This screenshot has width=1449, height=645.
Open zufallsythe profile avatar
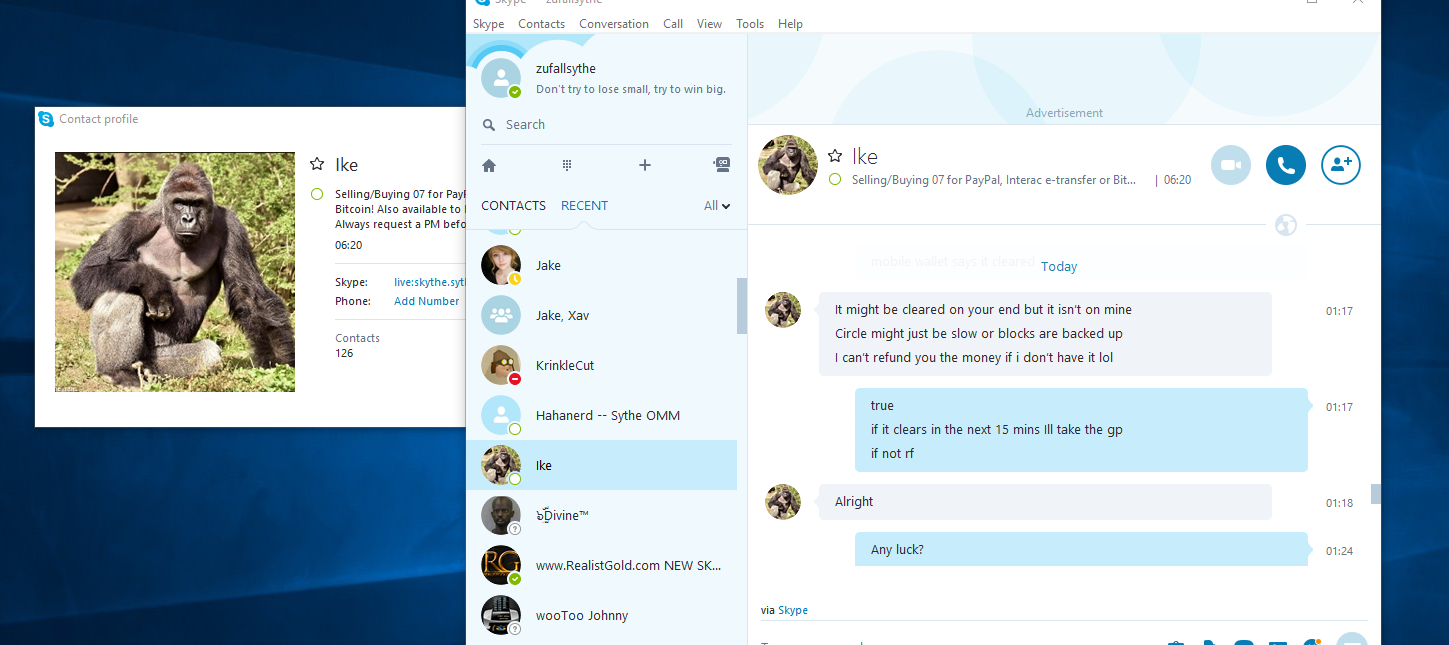[501, 78]
